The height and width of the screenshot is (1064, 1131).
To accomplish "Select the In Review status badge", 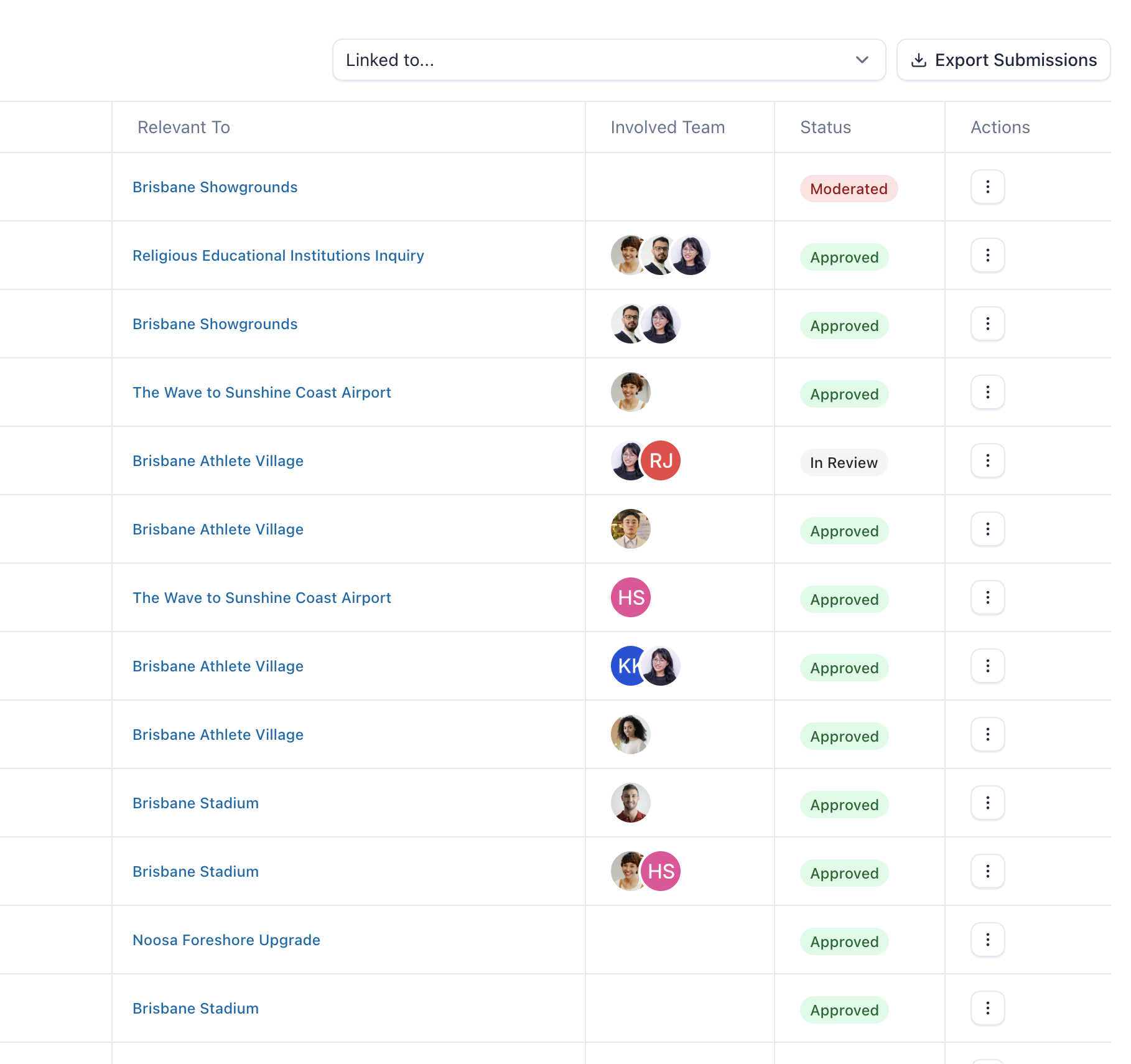I will click(x=844, y=462).
